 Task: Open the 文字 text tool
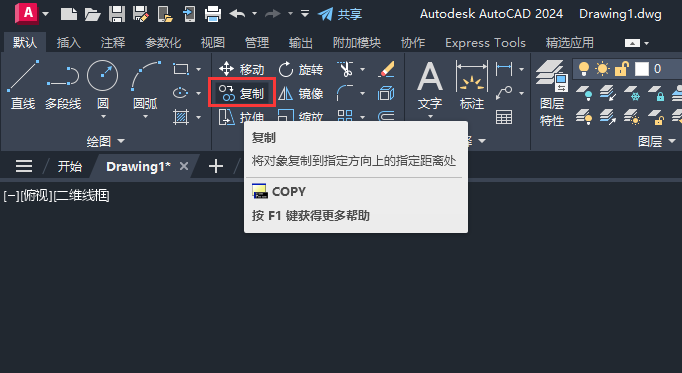[x=430, y=86]
